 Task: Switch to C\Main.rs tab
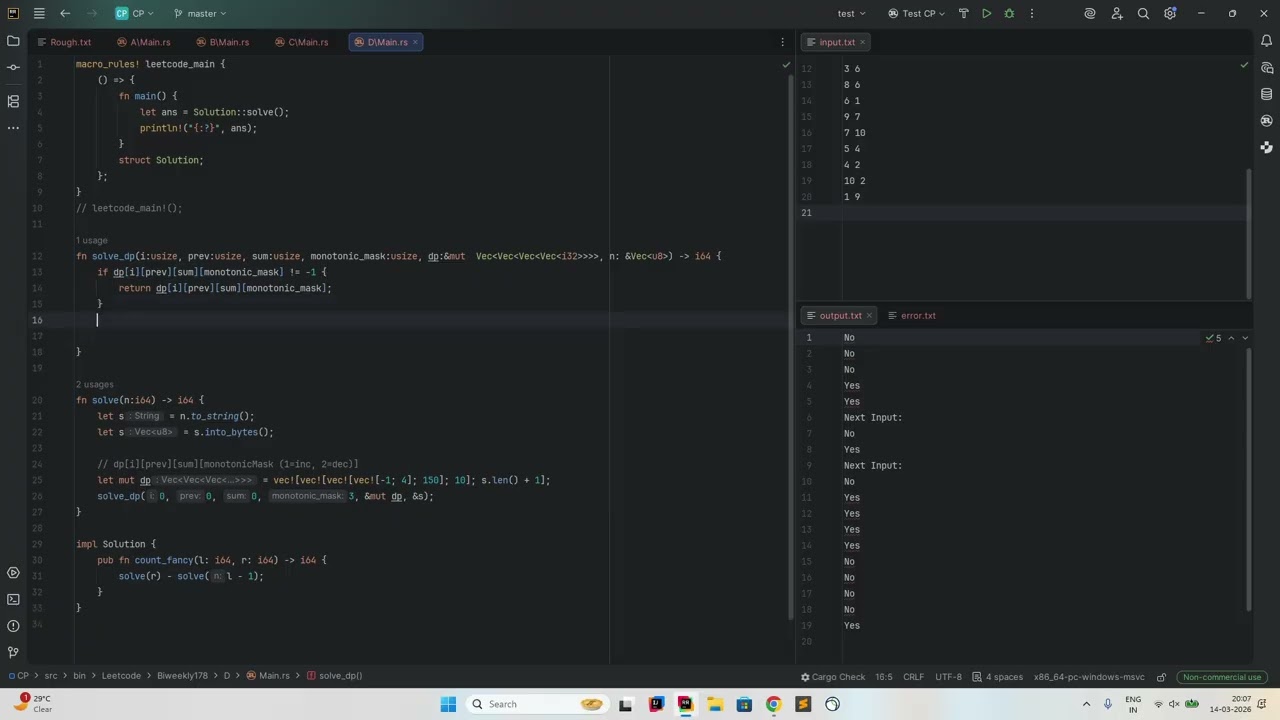click(302, 42)
